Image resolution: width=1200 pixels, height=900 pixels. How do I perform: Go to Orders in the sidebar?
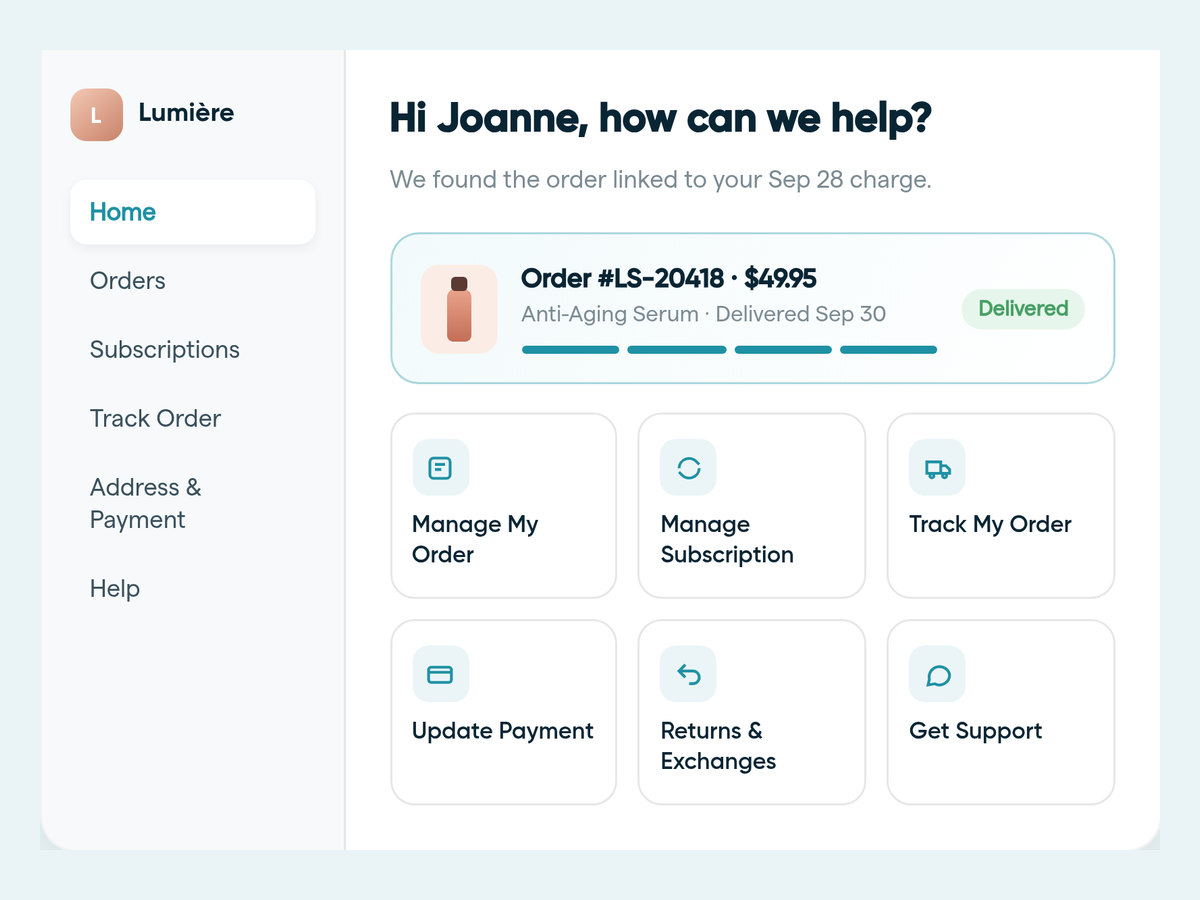[193, 281]
